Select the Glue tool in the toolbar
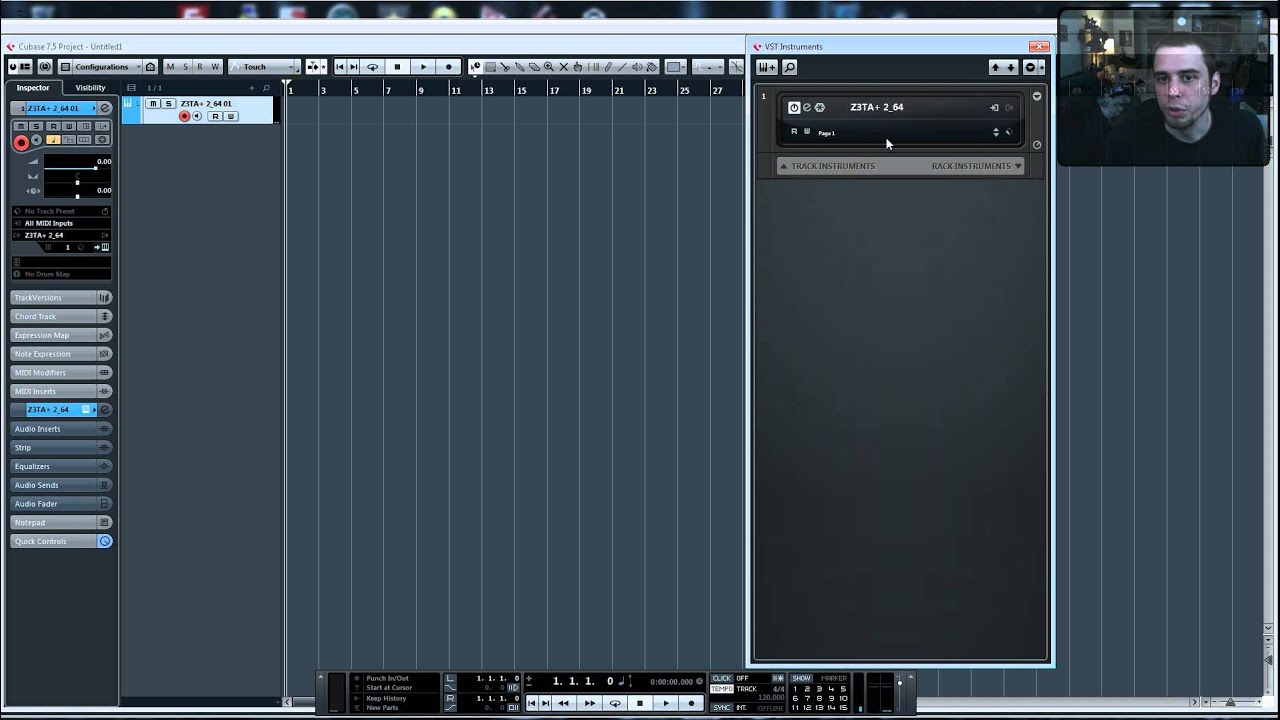The height and width of the screenshot is (720, 1280). coord(519,67)
